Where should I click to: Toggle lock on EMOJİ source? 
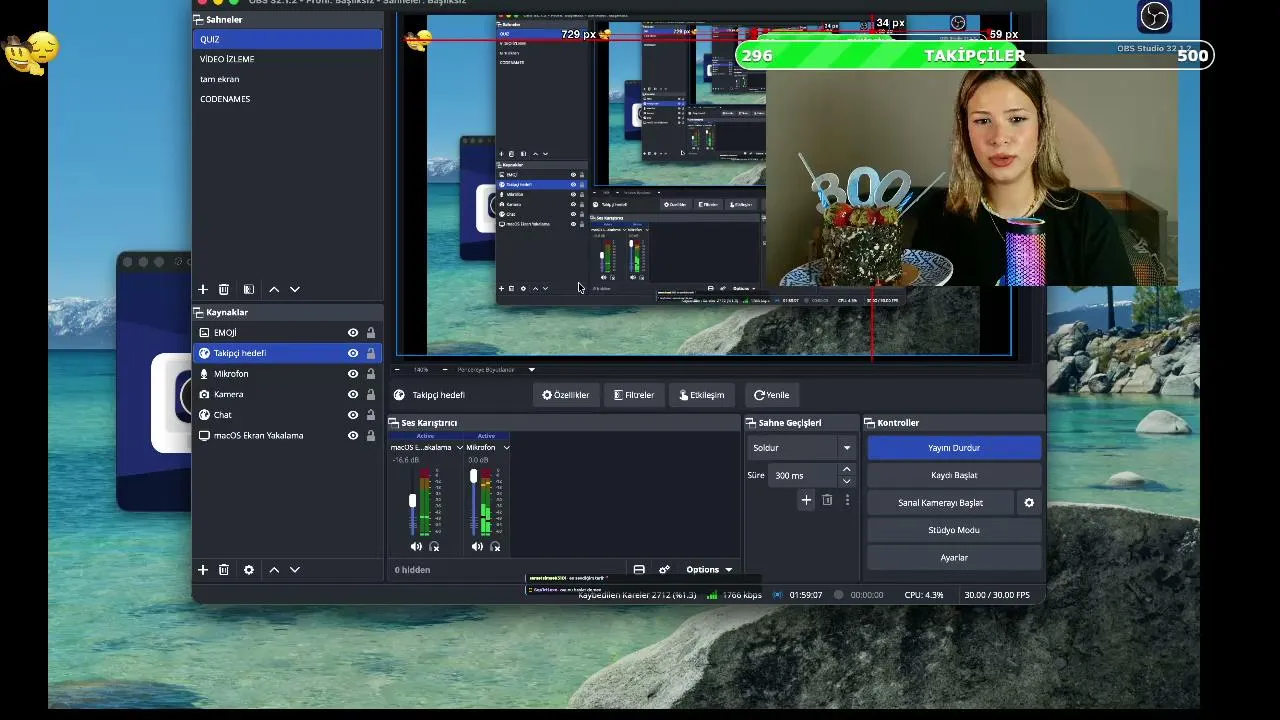pos(370,333)
